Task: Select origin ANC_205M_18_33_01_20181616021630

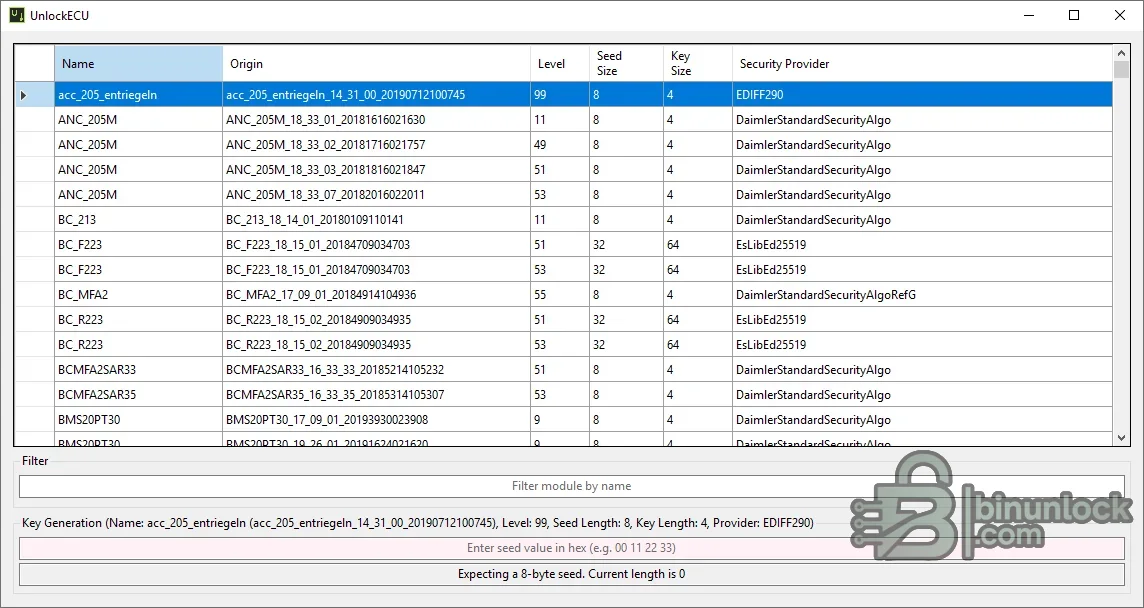Action: [x=376, y=120]
